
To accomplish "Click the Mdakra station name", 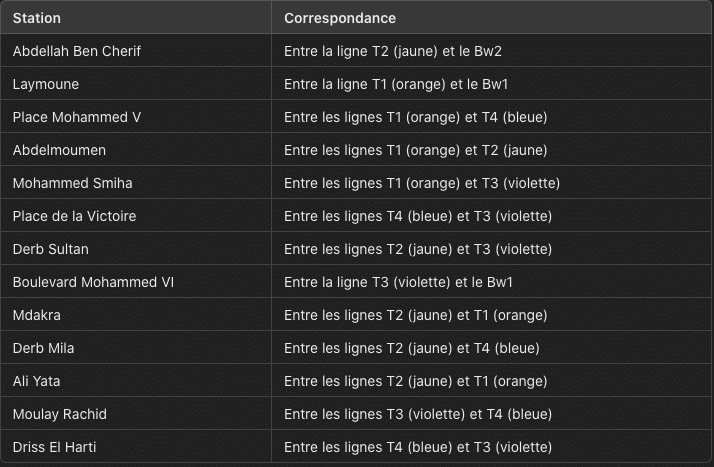I will (36, 315).
